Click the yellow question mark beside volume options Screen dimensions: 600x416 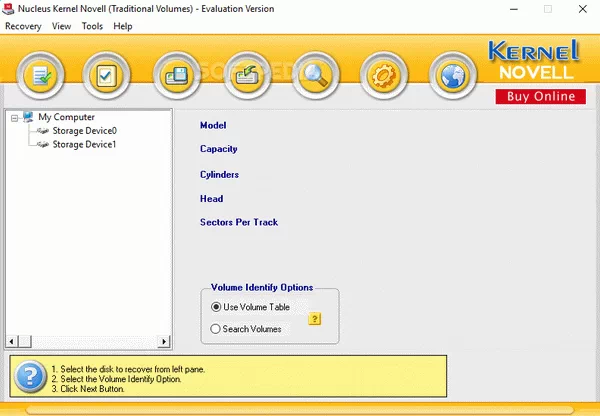(314, 319)
